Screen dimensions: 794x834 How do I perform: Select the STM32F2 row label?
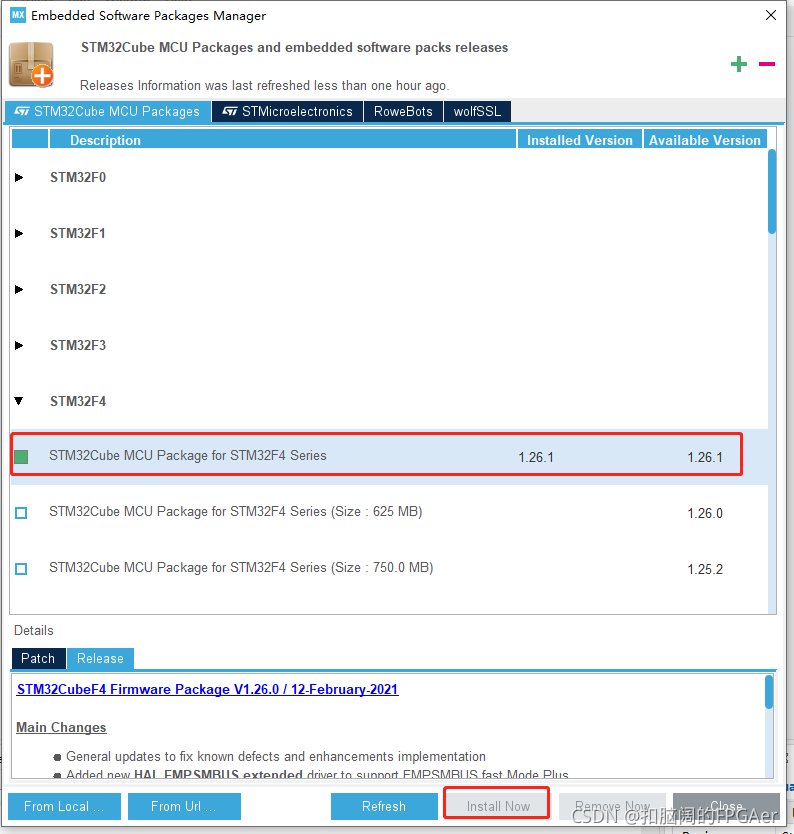[78, 289]
